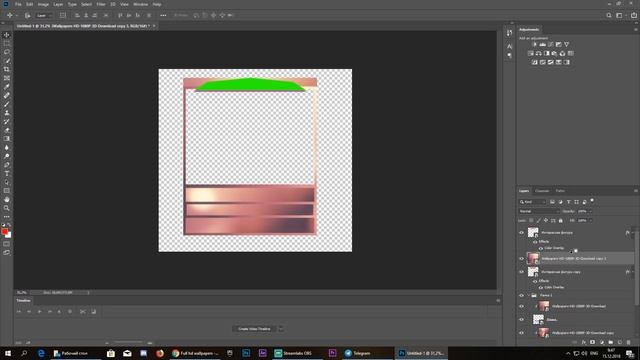Select the Pen tool
This screenshot has width=640, height=360.
7,165
